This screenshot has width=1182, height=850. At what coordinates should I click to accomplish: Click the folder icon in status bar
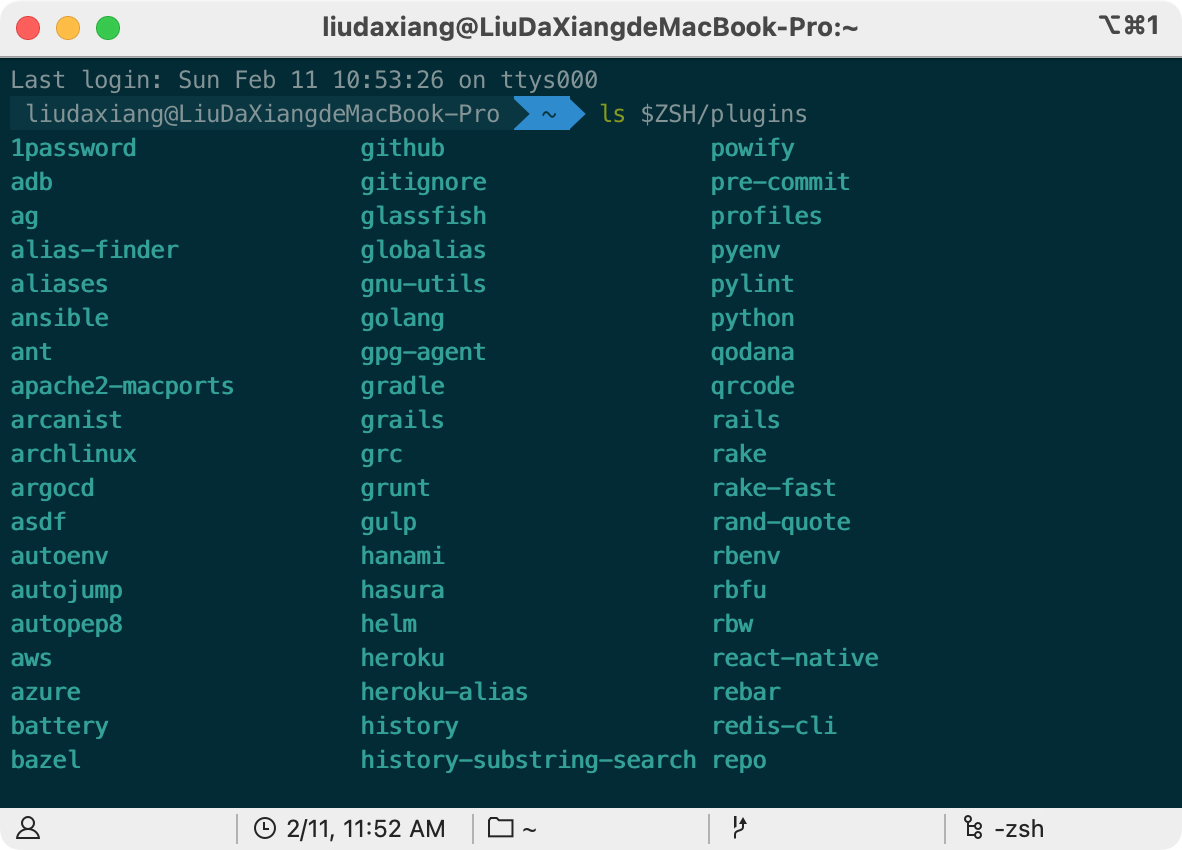pos(501,827)
